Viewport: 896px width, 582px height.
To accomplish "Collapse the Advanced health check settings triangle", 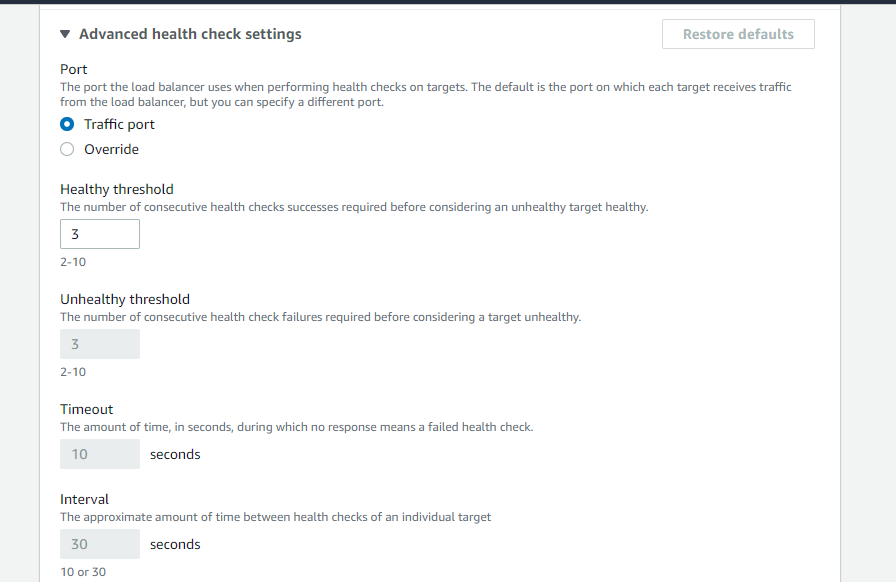I will [x=65, y=34].
